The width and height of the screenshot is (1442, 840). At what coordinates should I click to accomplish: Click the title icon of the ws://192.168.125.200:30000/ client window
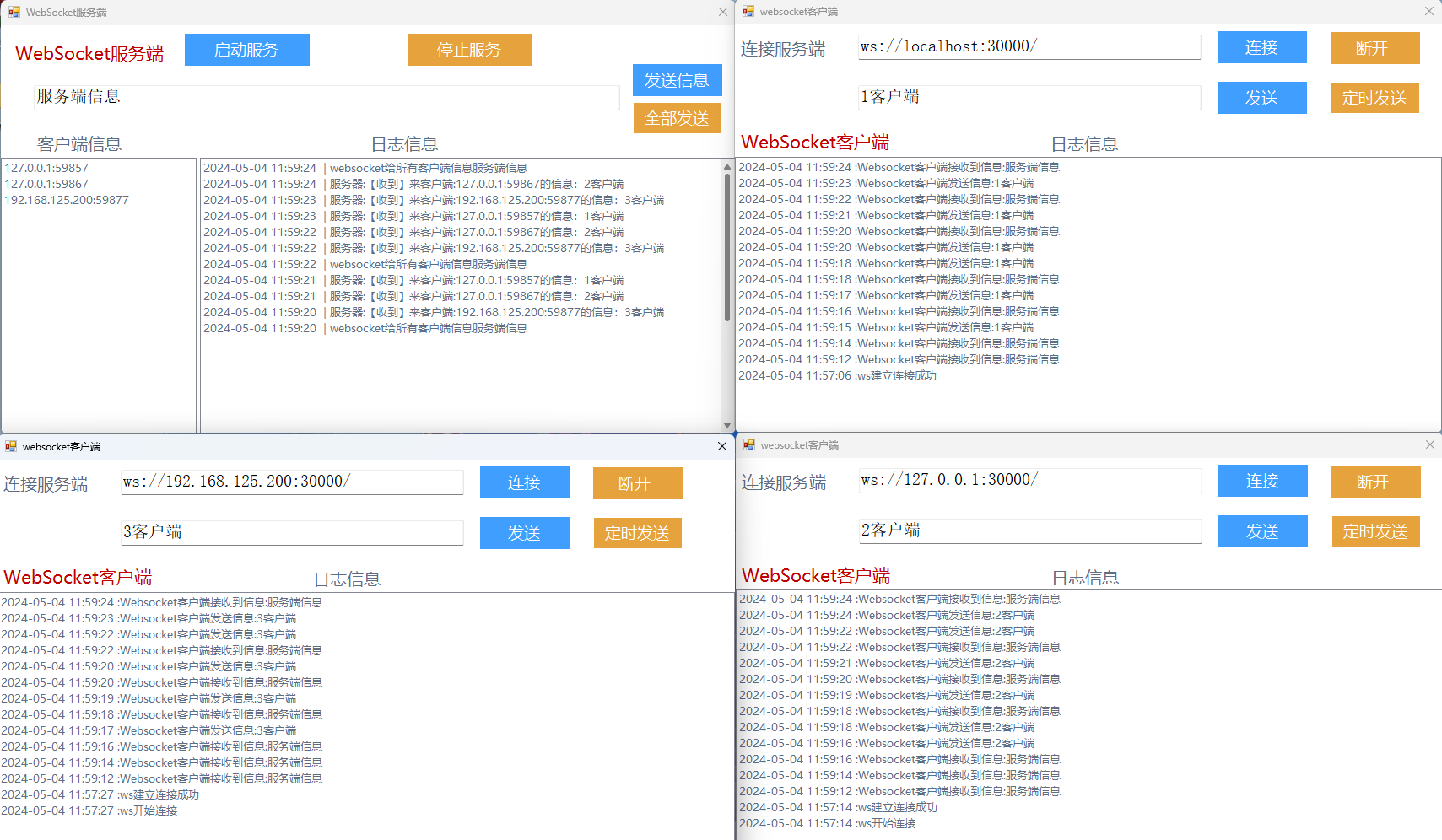pyautogui.click(x=11, y=446)
